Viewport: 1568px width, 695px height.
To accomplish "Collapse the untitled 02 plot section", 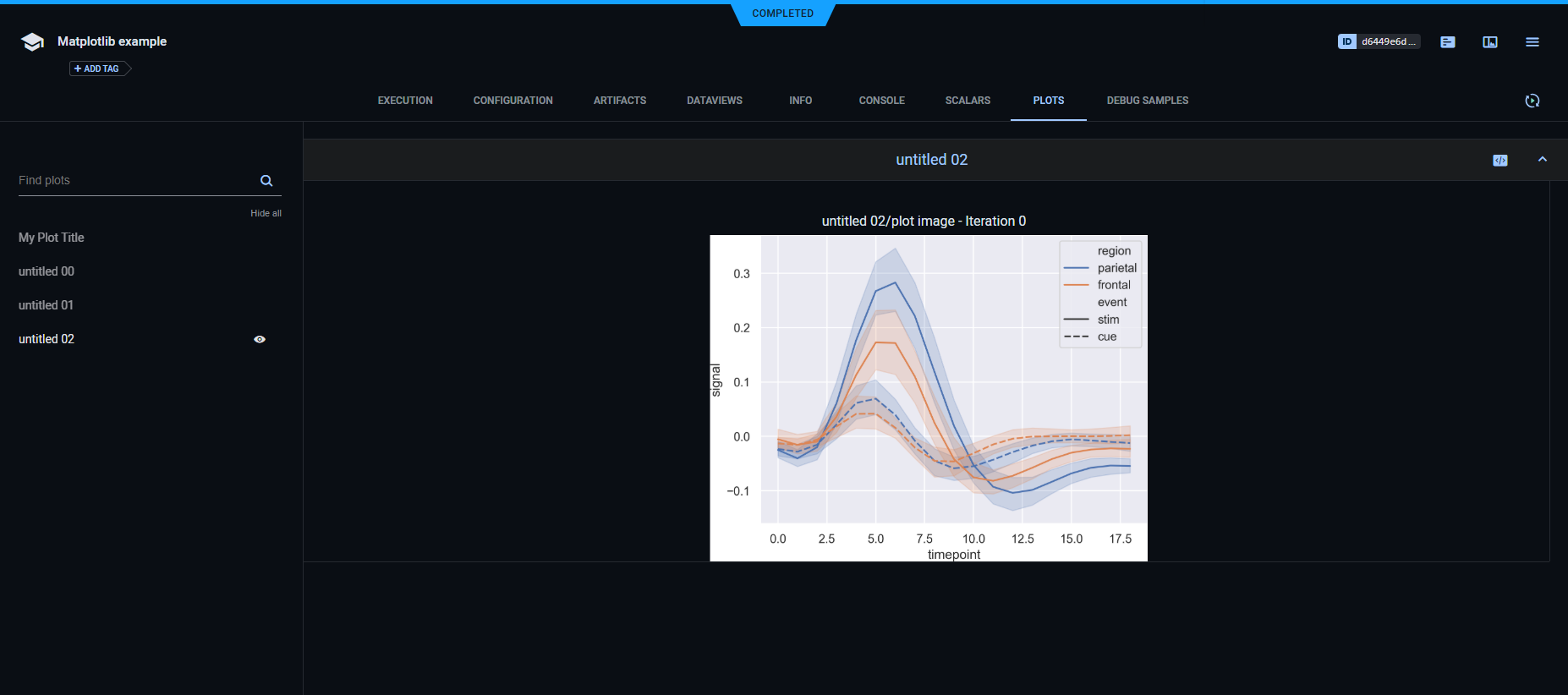I will (x=1542, y=160).
